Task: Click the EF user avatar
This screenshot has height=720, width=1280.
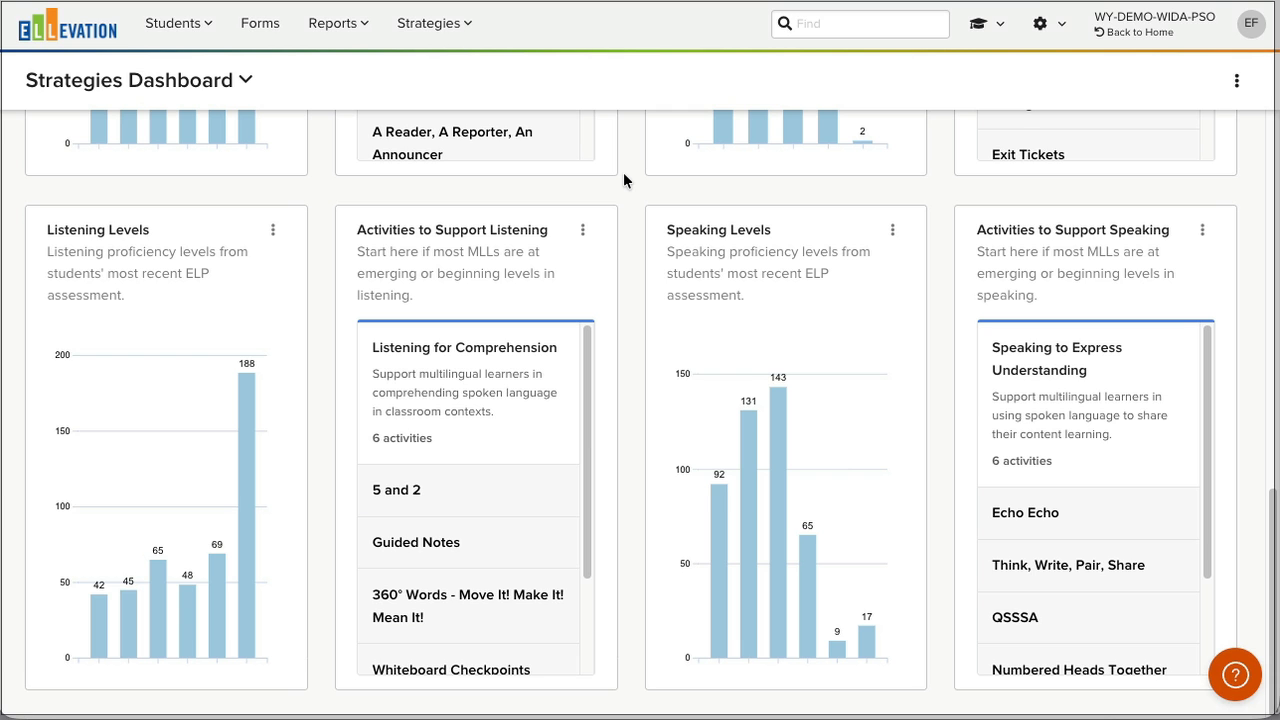Action: coord(1251,24)
